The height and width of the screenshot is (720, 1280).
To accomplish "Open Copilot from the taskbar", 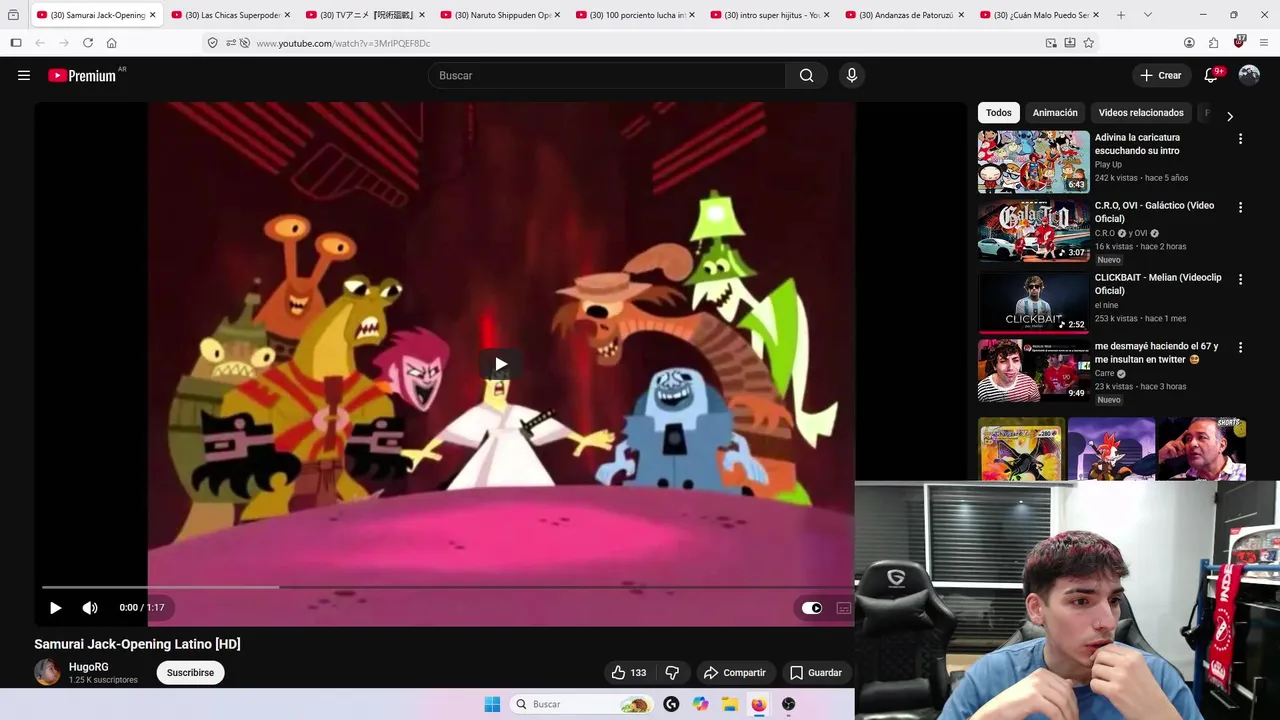I will coord(701,704).
